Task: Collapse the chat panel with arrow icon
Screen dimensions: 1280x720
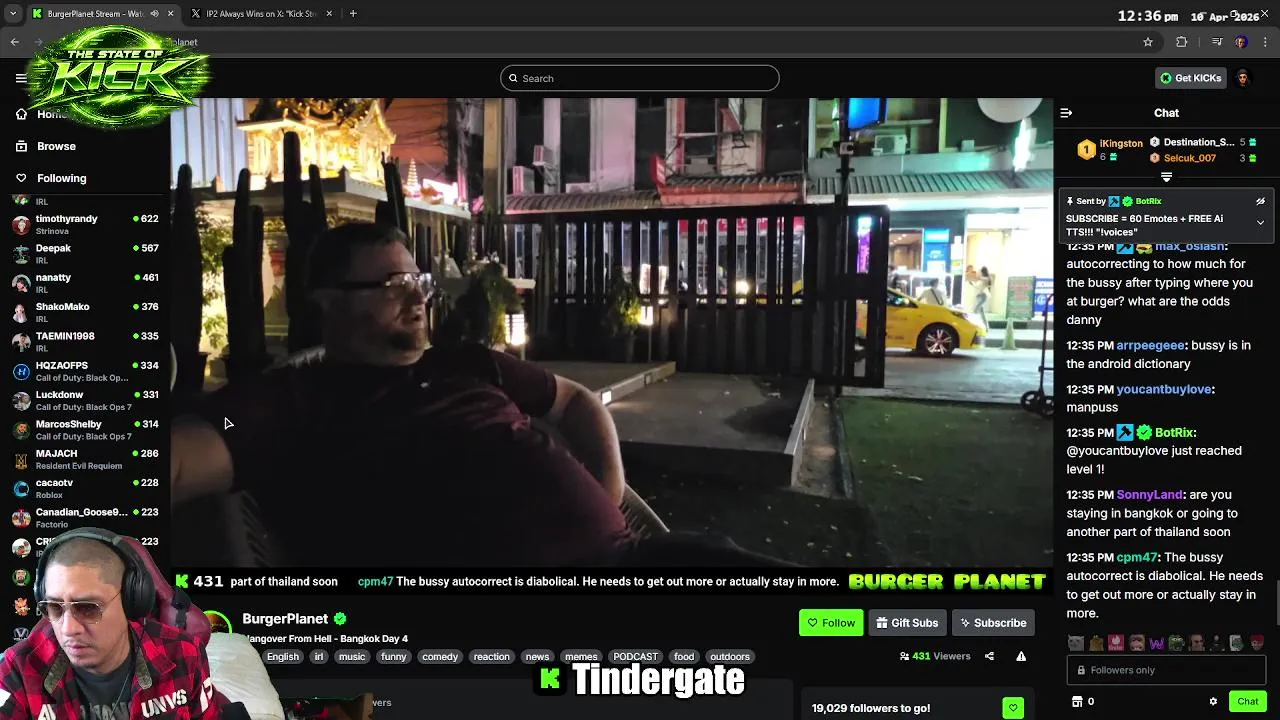Action: pos(1066,113)
